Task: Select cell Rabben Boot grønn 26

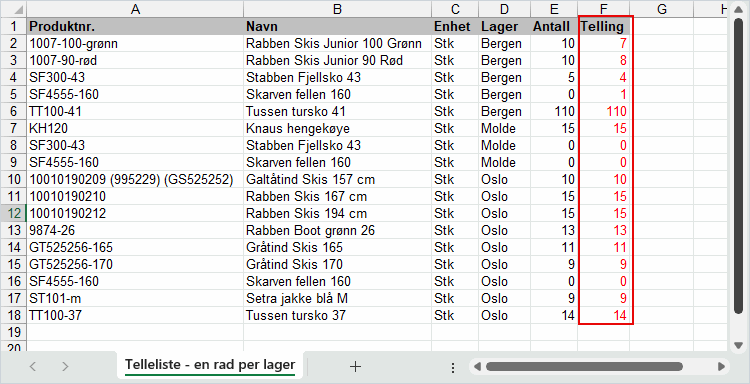Action: [x=338, y=230]
